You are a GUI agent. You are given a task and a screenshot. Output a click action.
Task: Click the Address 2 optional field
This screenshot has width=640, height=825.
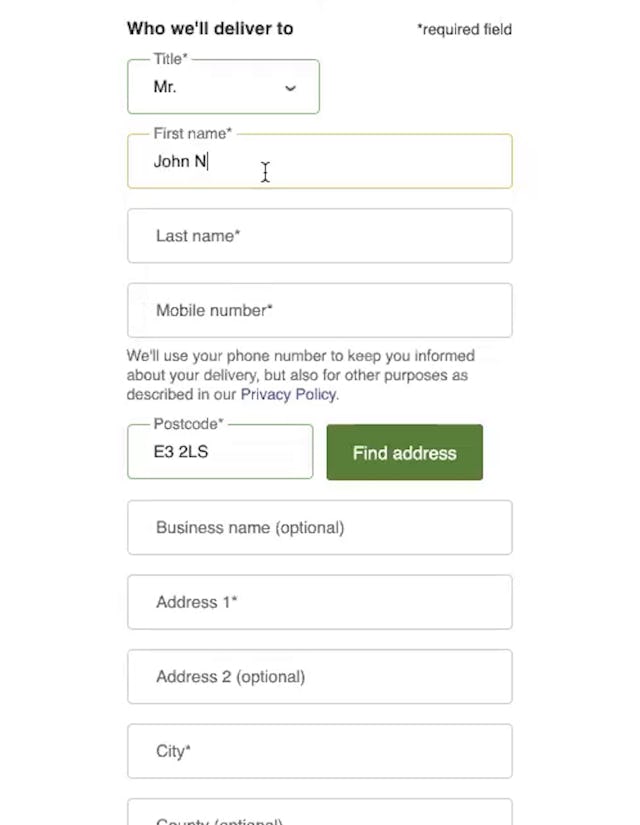(320, 676)
